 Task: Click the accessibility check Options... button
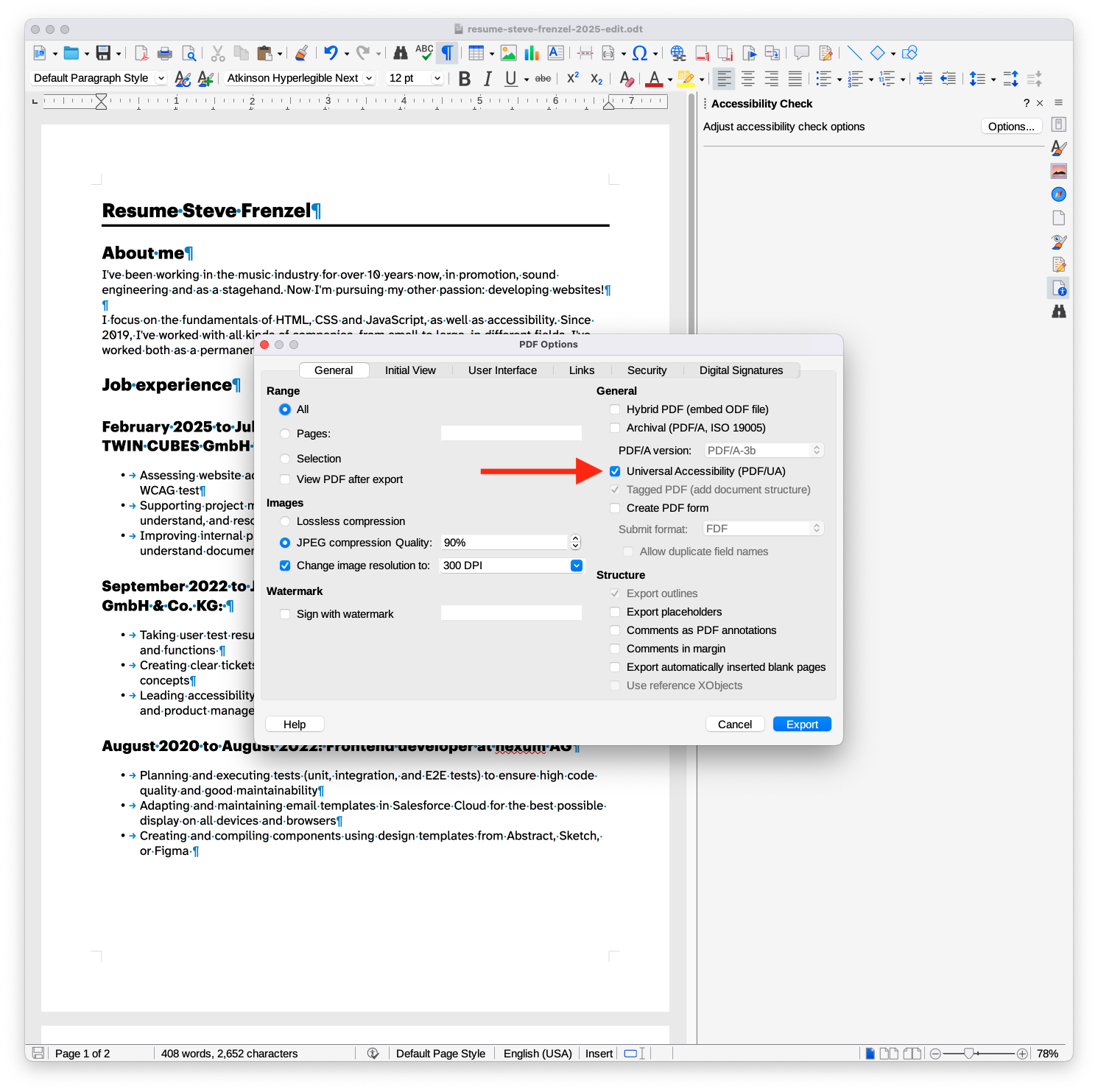(1011, 127)
